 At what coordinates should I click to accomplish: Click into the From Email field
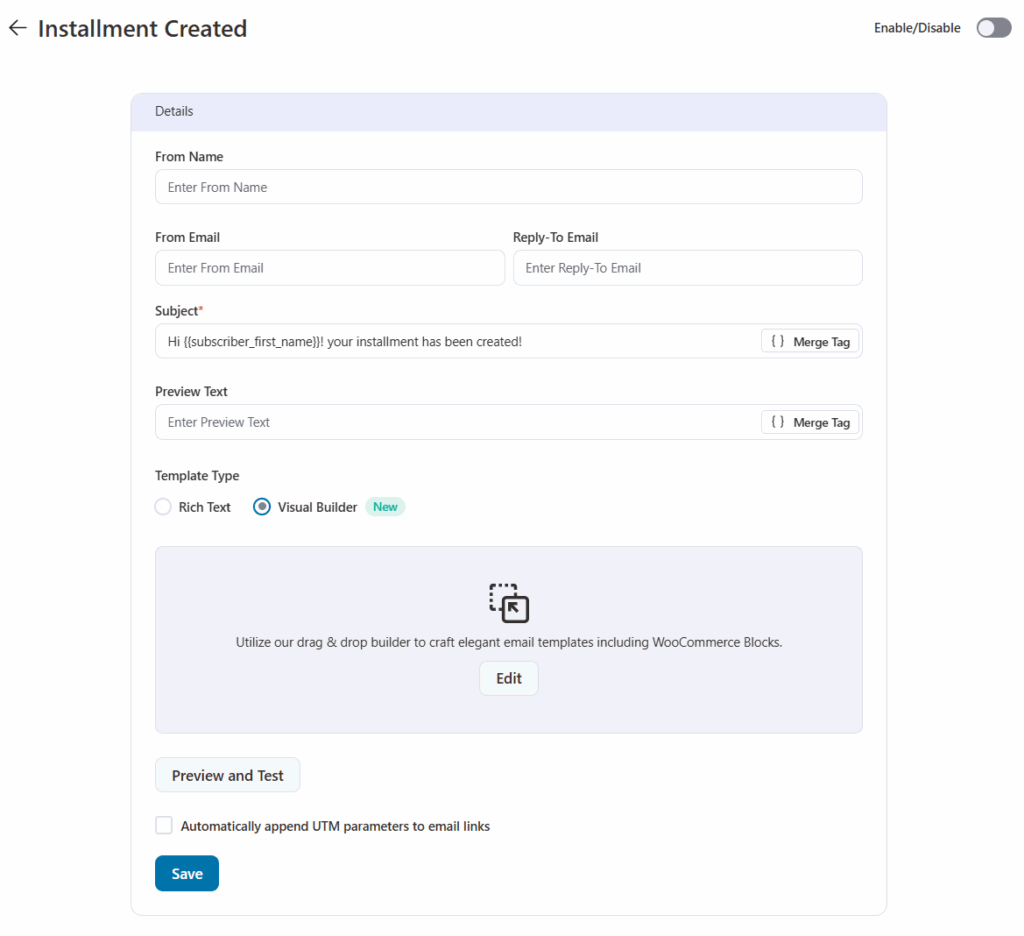[x=329, y=268]
